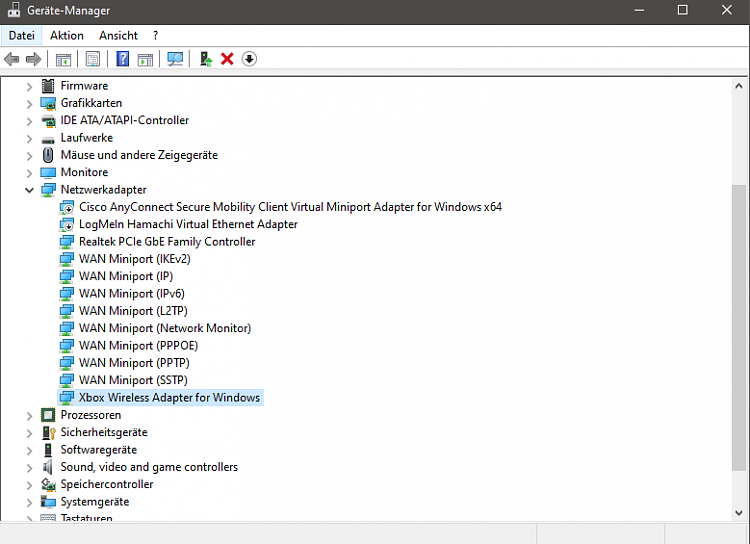Click the blue Help question-mark icon

123,59
